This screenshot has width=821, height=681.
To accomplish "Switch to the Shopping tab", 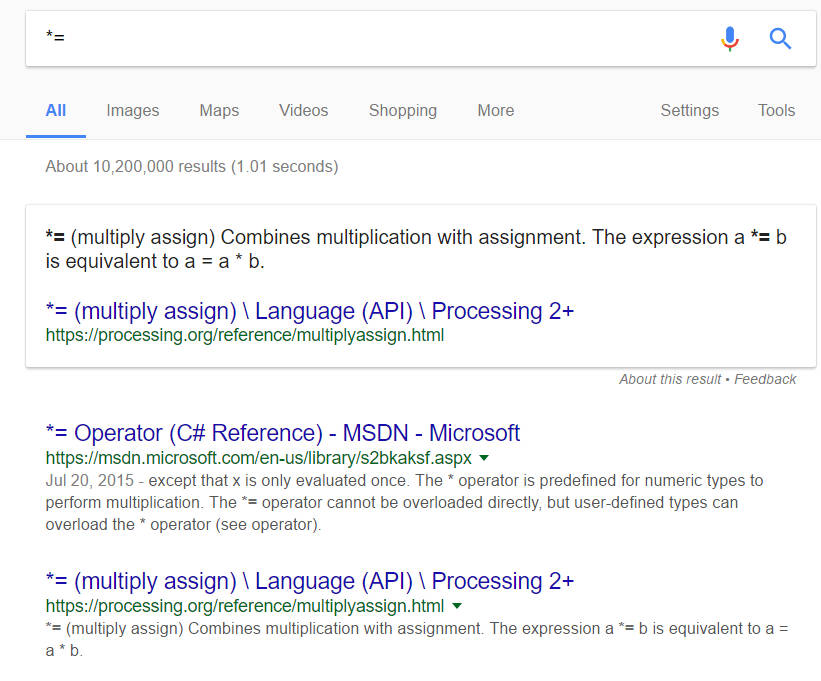I will [x=402, y=110].
